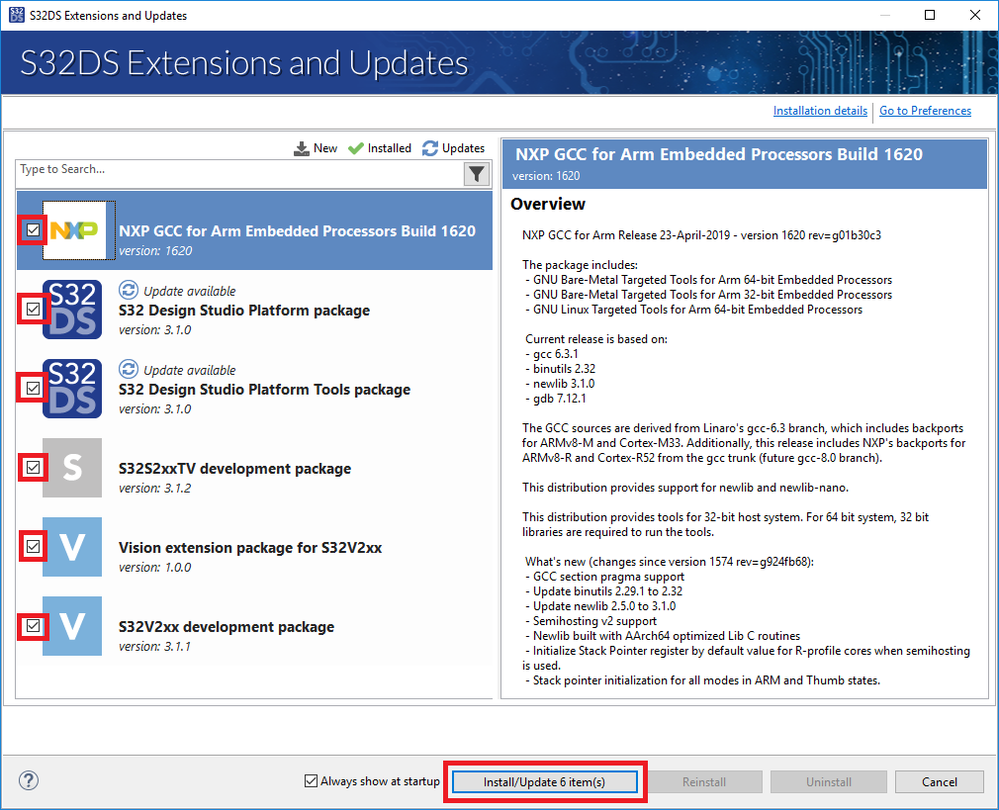Click the gray S icon for S32S2xxTV
Image resolution: width=999 pixels, height=810 pixels.
point(72,468)
